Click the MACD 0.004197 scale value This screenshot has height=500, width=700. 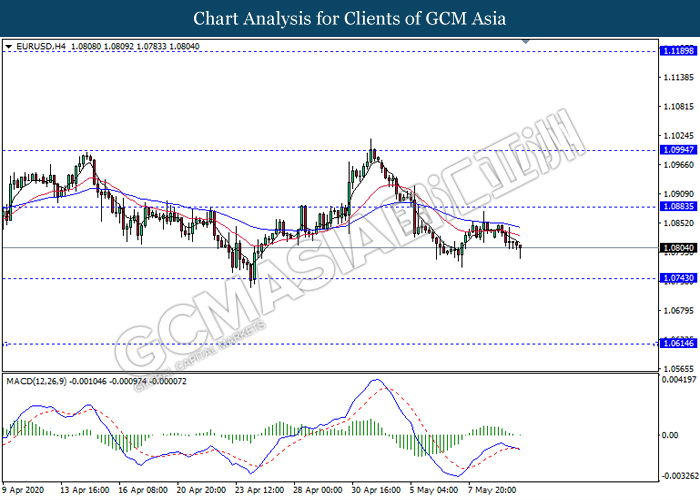(679, 380)
